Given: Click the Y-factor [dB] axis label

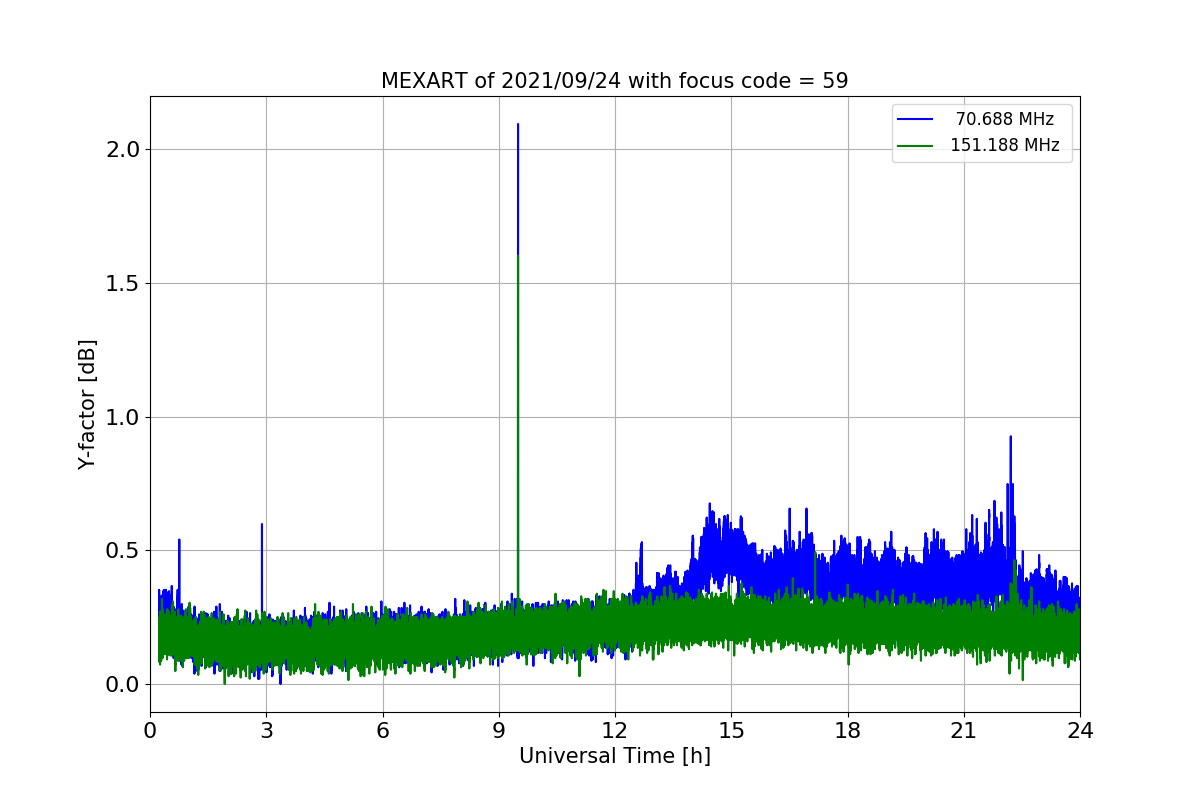Looking at the screenshot, I should [x=88, y=404].
